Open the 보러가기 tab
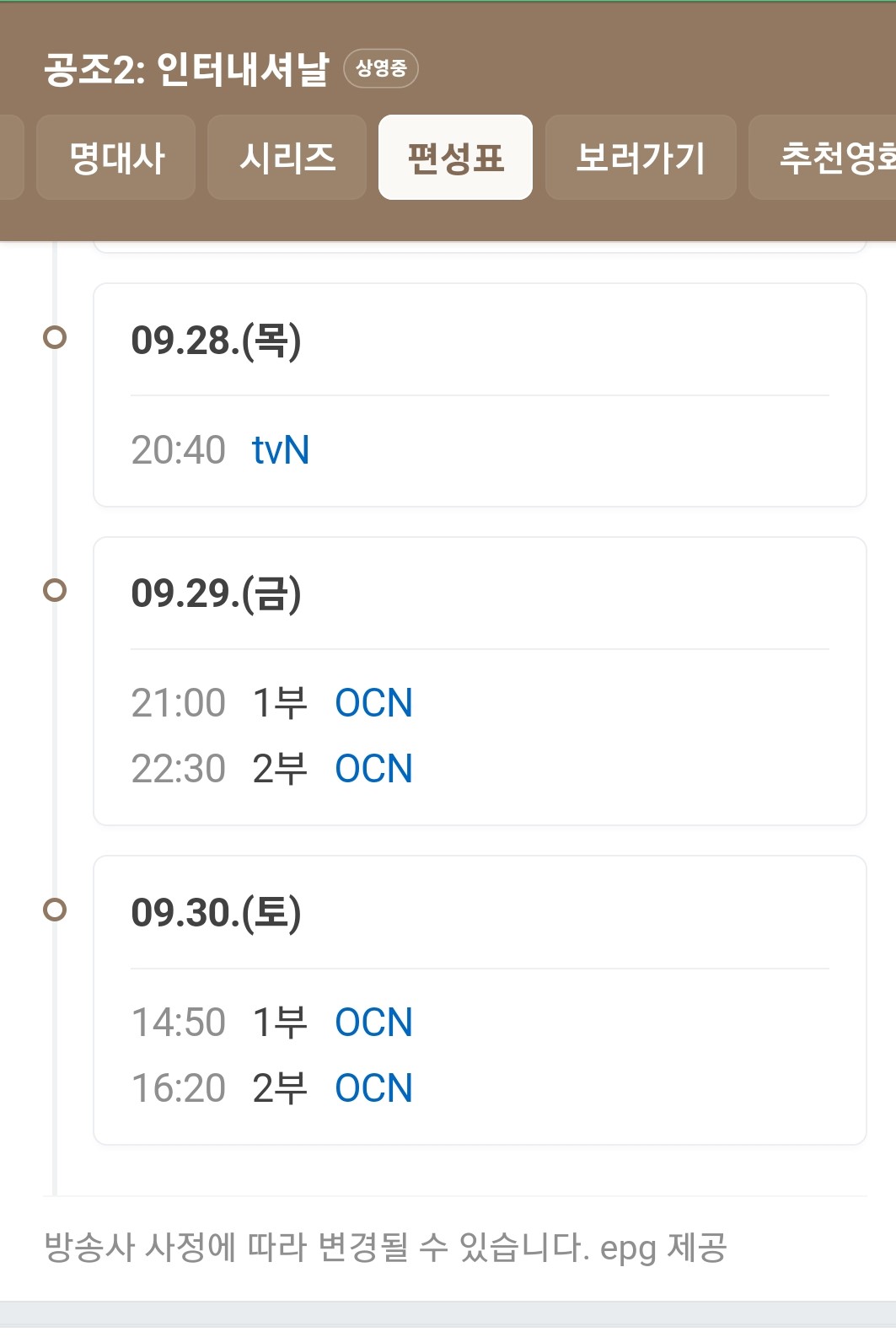 pyautogui.click(x=641, y=158)
